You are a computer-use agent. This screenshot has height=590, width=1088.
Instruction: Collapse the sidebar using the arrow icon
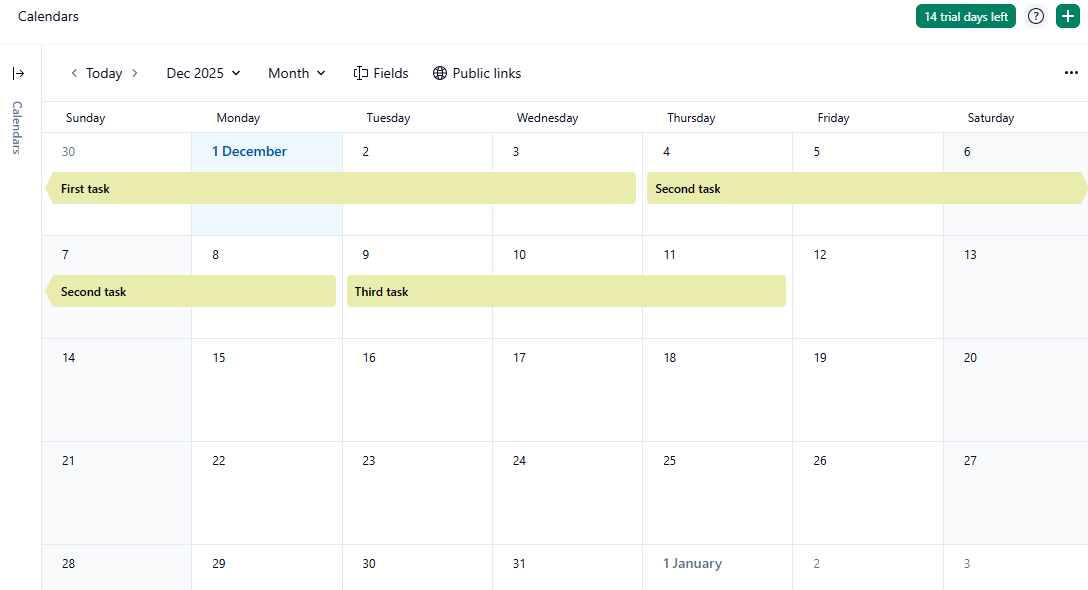18,72
